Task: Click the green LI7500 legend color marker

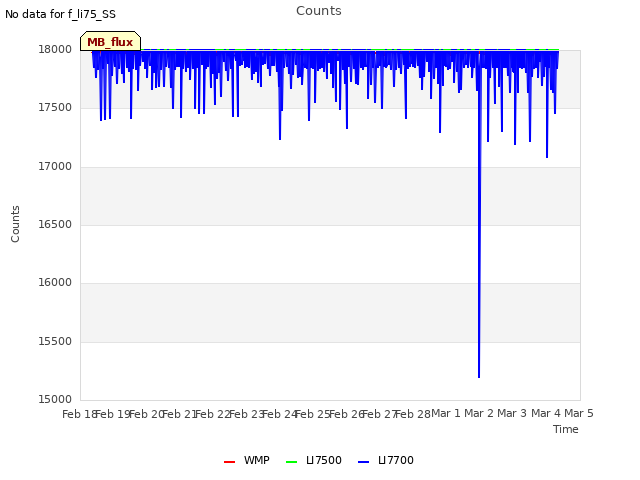Action: pos(291,462)
